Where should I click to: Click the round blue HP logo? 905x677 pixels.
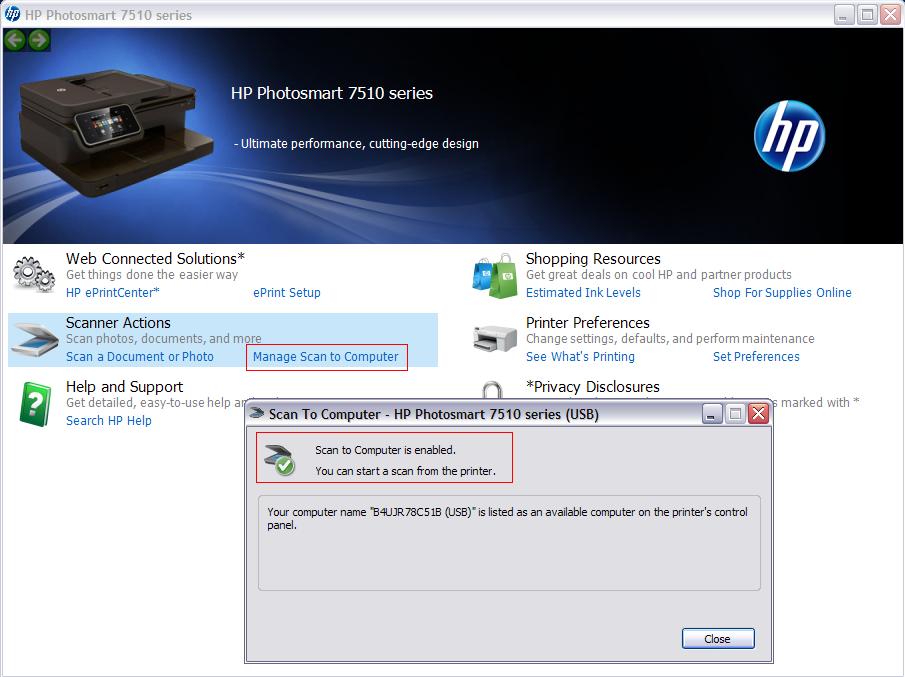(789, 136)
